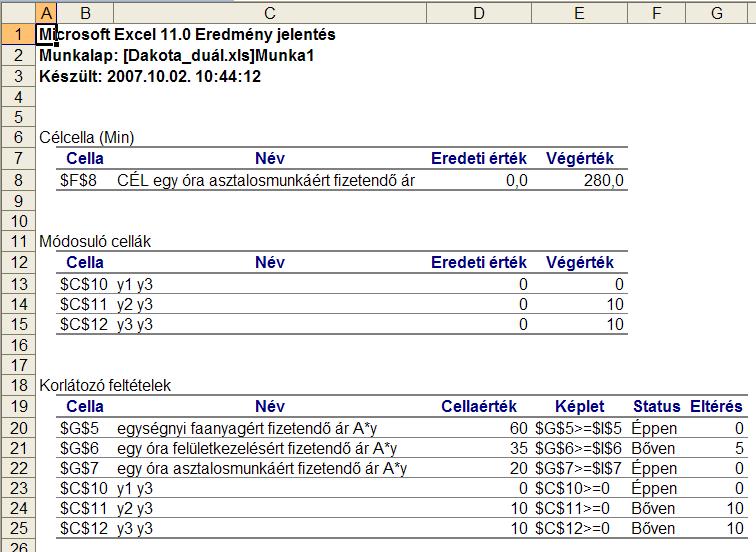756x552 pixels.
Task: Click 'CÉL egy óra asztalosmunkáért fizetendő ár'
Action: 266,181
